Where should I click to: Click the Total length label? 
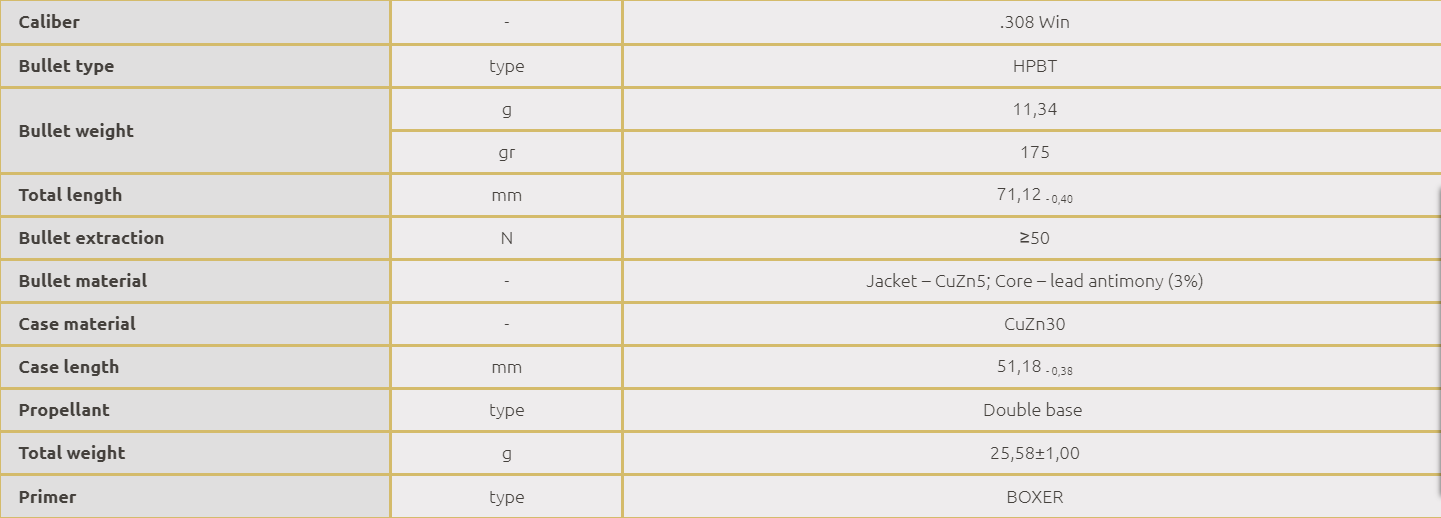pos(70,195)
